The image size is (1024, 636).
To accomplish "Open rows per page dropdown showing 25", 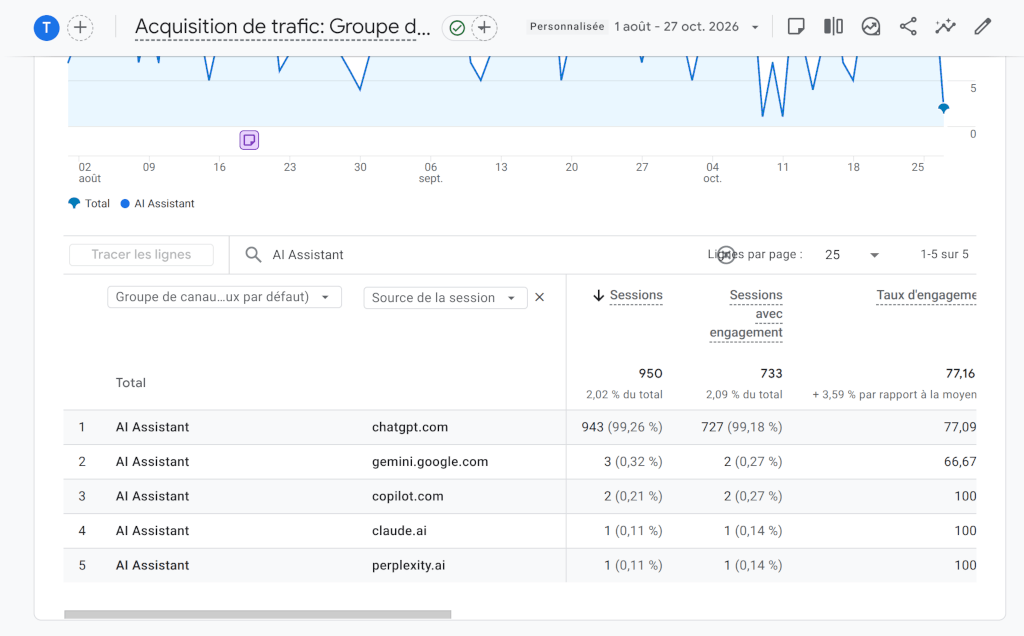I will [x=852, y=255].
